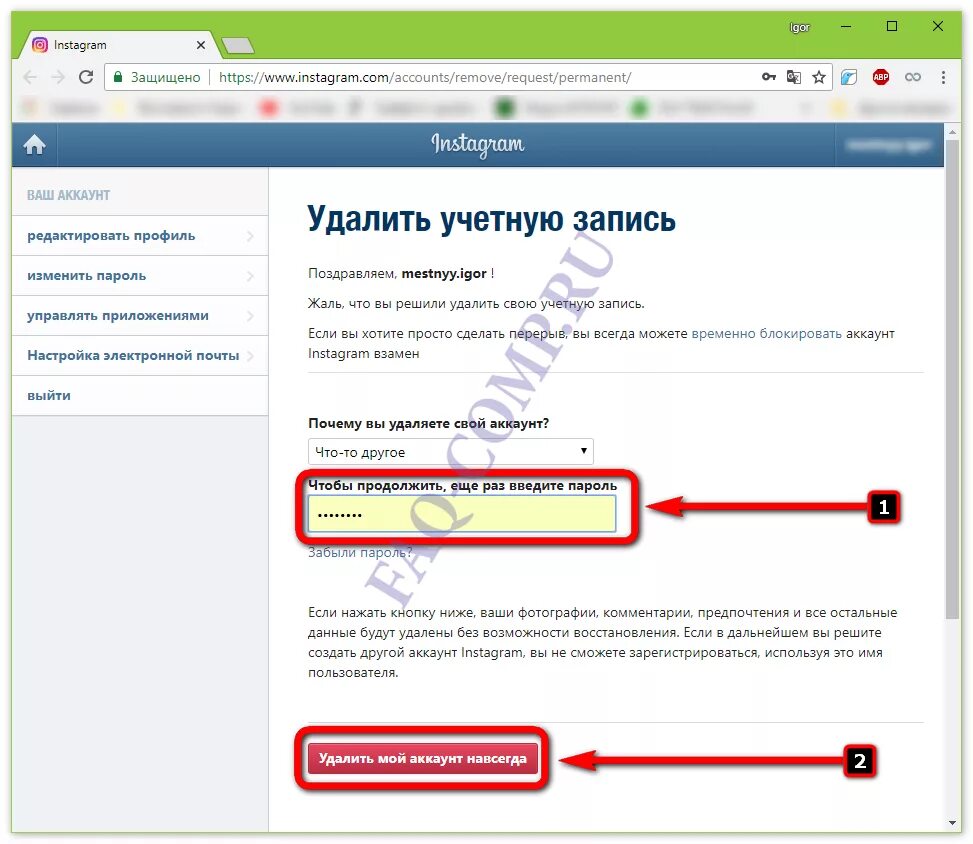Open Chrome three-dot menu

(943, 77)
